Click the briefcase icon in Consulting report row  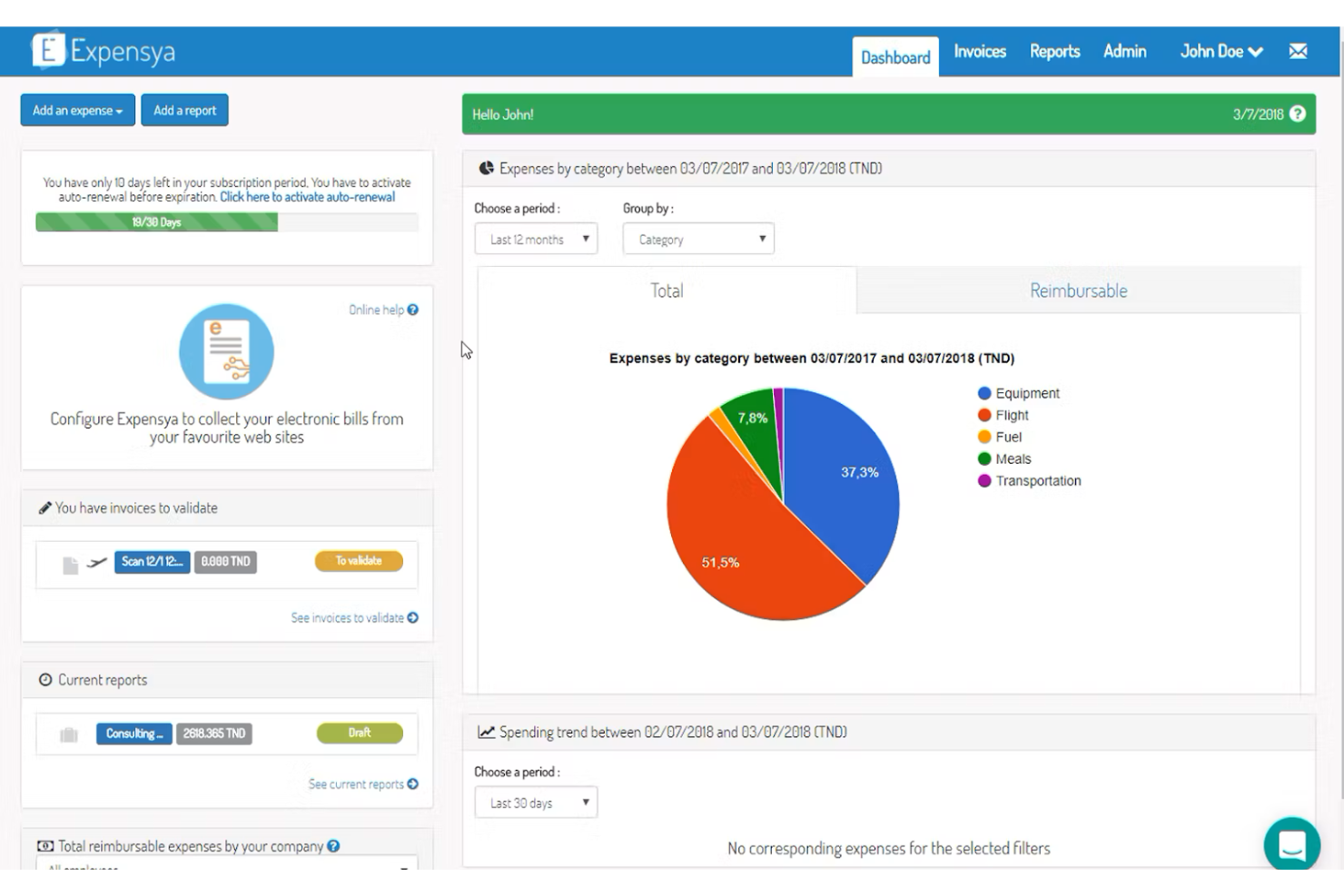pyautogui.click(x=69, y=734)
